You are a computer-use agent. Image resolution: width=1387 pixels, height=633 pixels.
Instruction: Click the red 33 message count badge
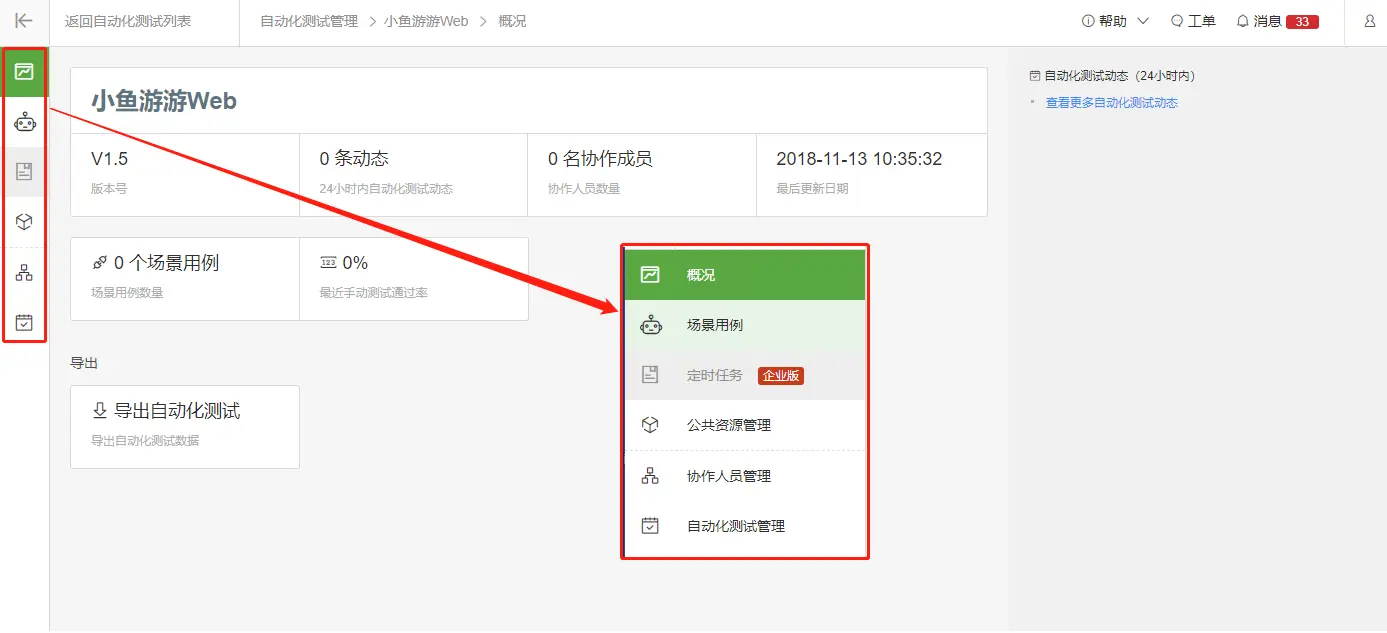point(1302,21)
